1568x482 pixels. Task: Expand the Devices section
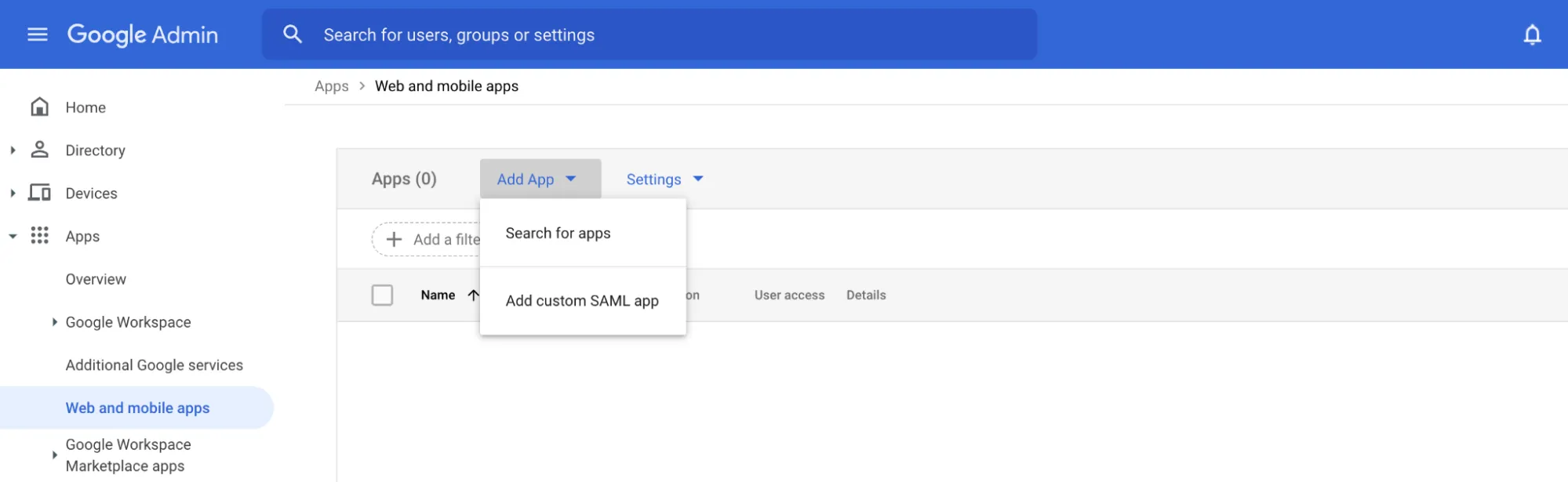tap(13, 193)
